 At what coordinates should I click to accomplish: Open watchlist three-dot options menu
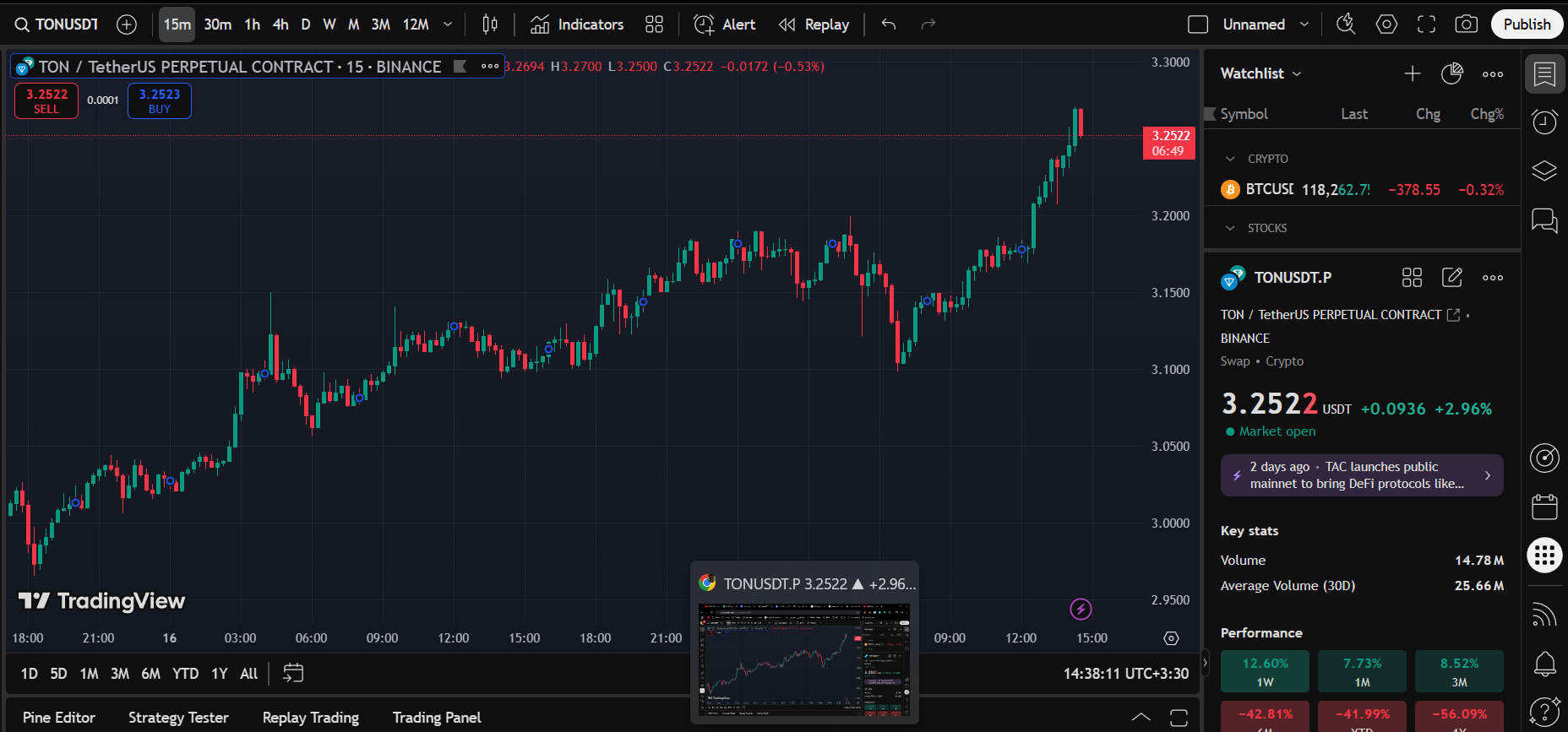pyautogui.click(x=1493, y=74)
